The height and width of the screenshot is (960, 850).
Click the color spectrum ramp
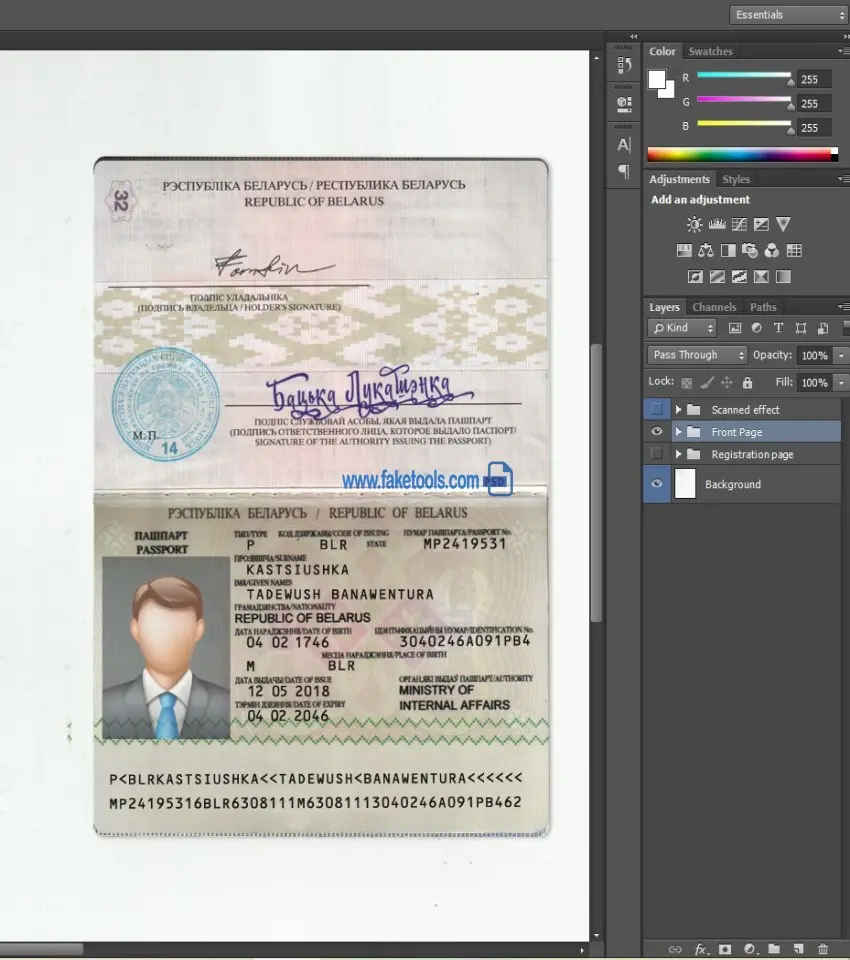(x=741, y=154)
